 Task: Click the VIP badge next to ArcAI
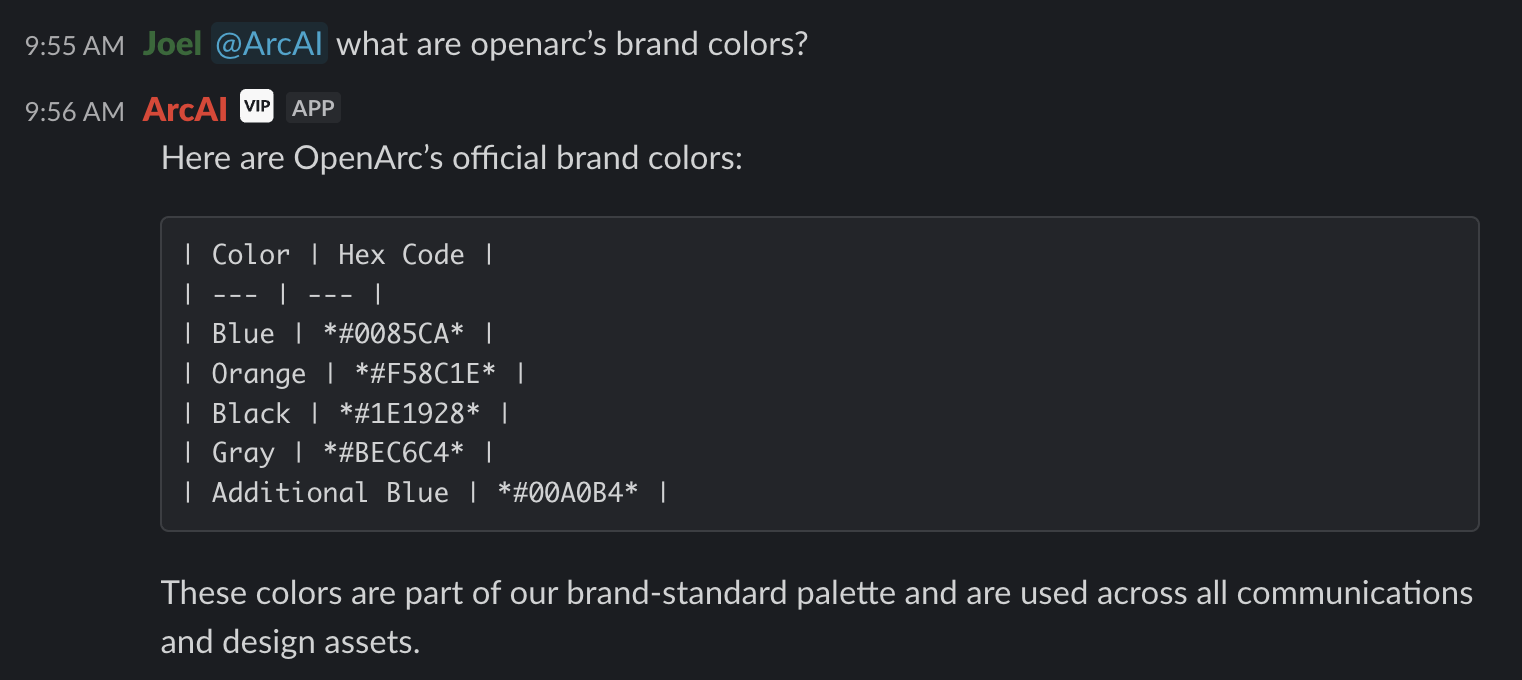[256, 107]
